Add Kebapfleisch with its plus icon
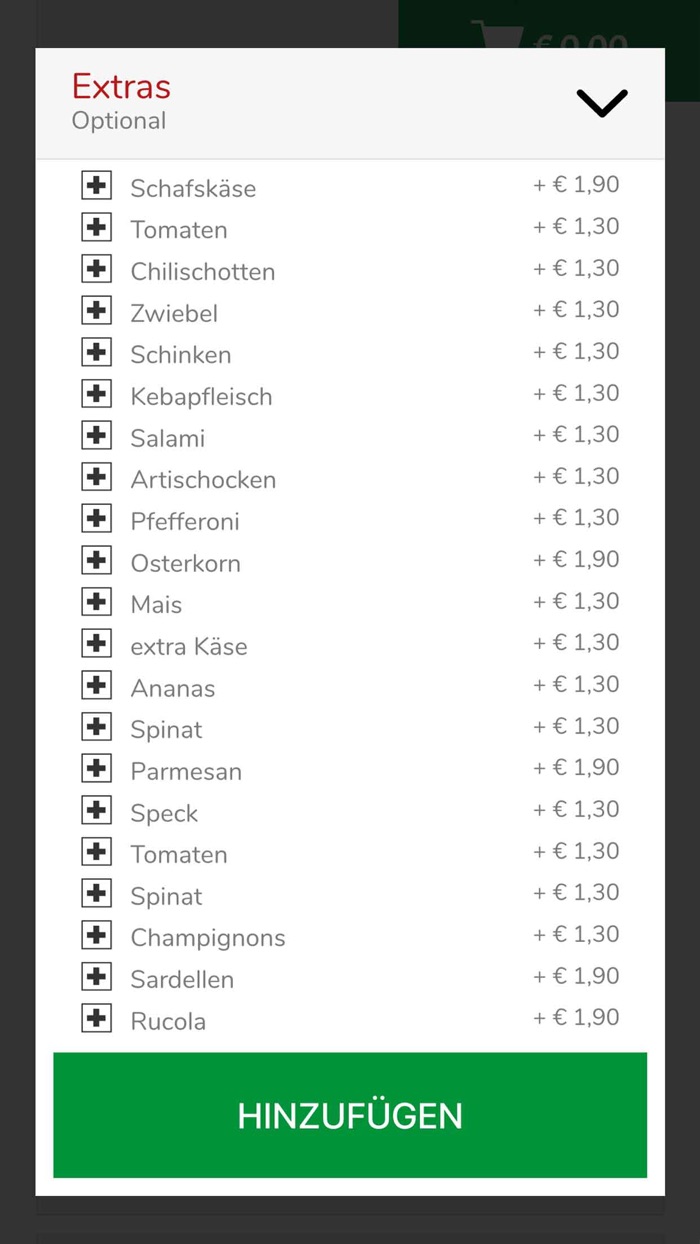The width and height of the screenshot is (700, 1244). pyautogui.click(x=96, y=394)
